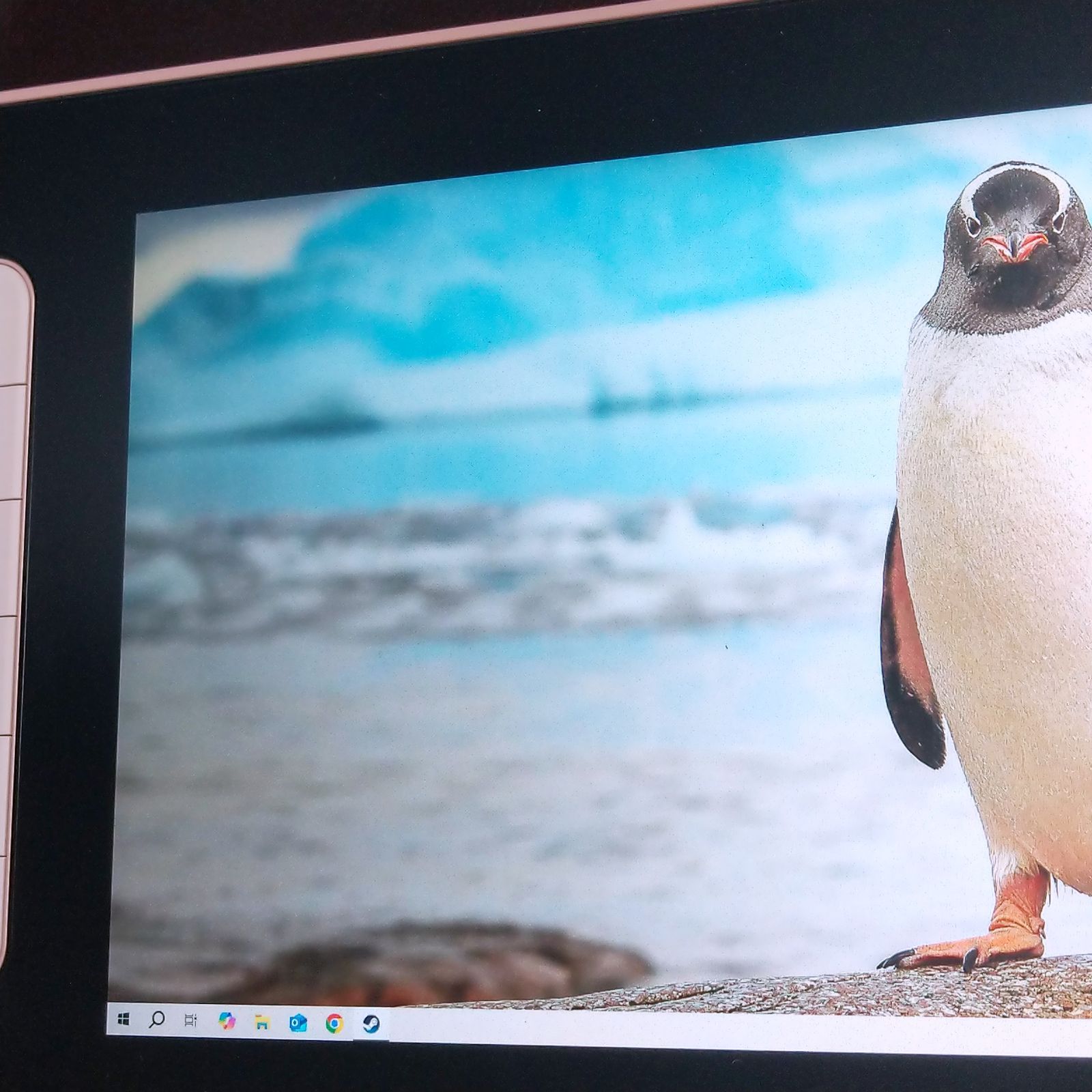Open File Explorer folder icon
Screen dimensions: 1092x1092
262,1022
